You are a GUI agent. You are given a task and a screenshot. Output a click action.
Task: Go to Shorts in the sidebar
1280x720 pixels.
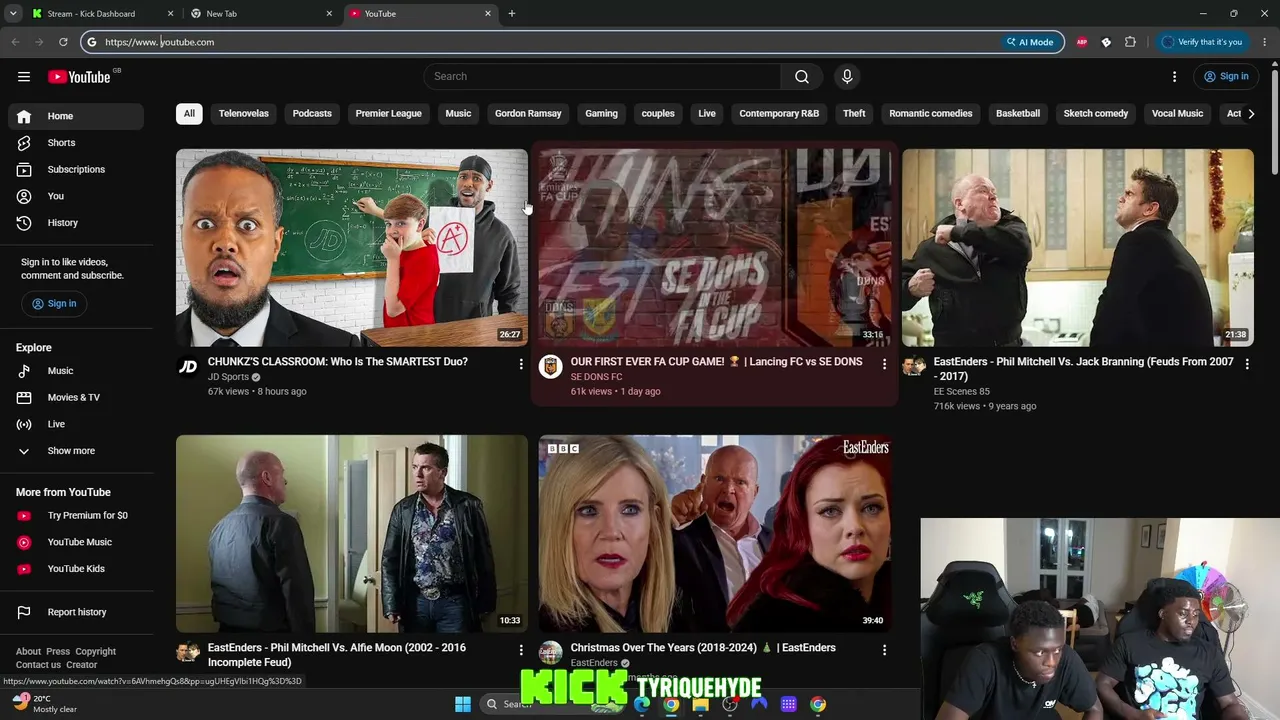click(x=76, y=143)
